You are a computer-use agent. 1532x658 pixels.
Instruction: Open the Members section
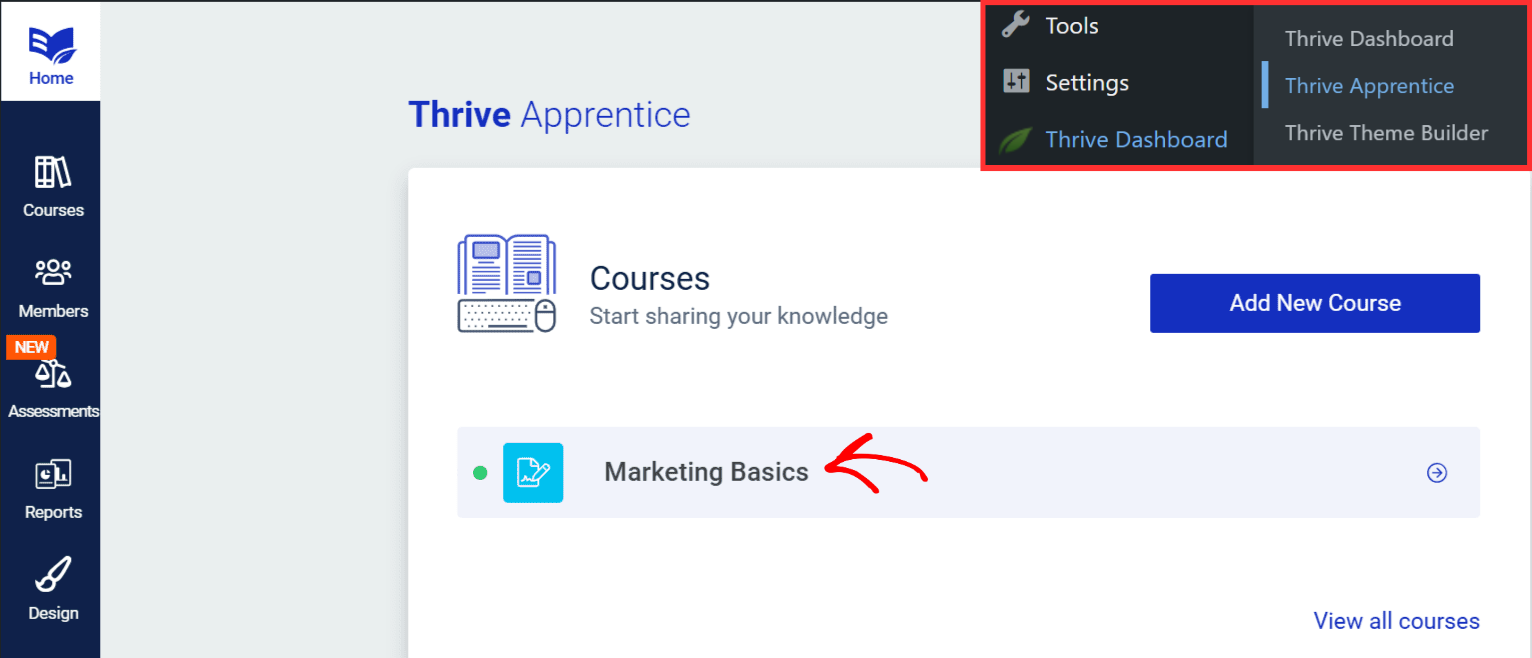pos(53,288)
